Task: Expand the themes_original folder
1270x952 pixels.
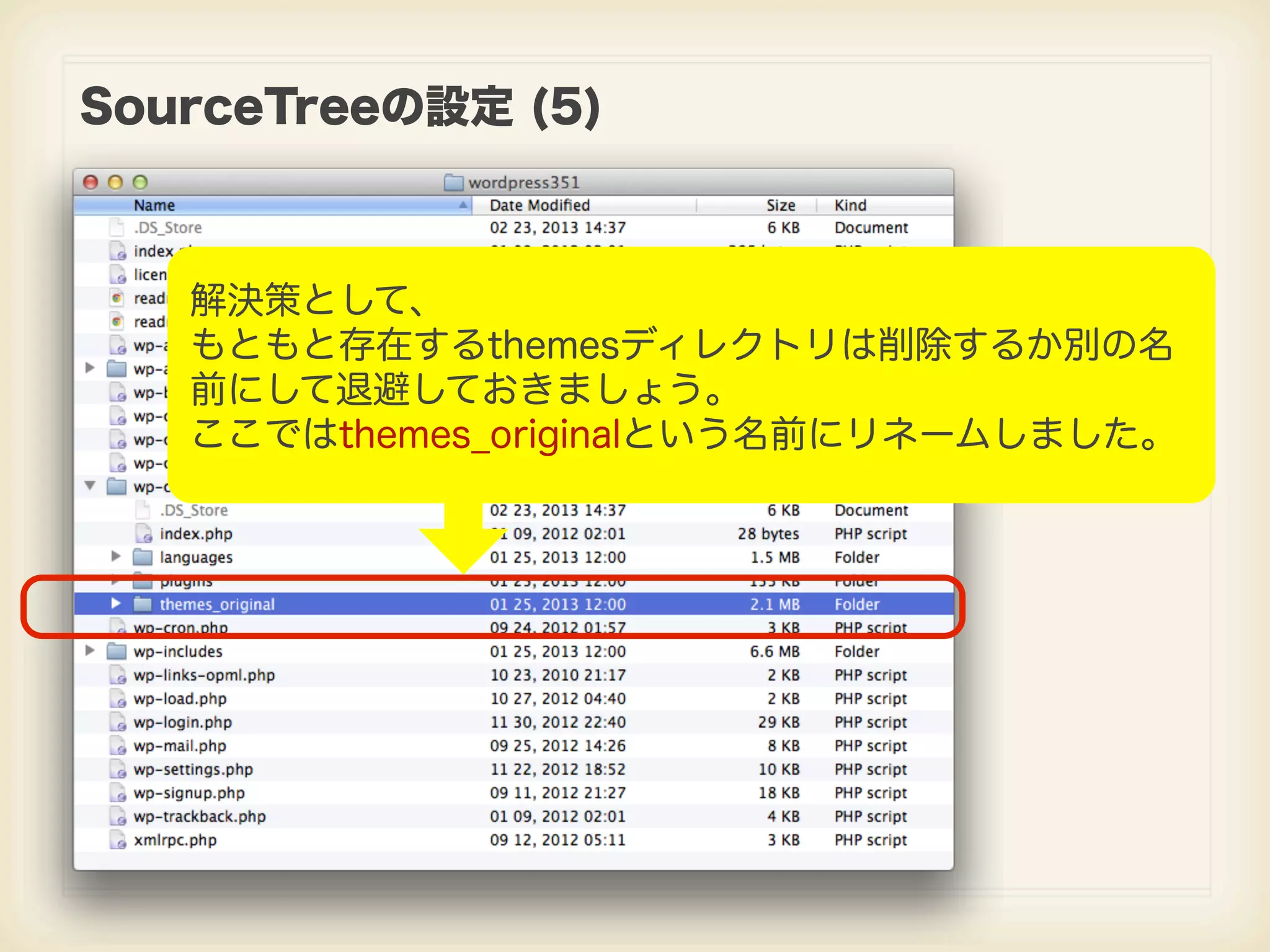Action: [x=115, y=604]
